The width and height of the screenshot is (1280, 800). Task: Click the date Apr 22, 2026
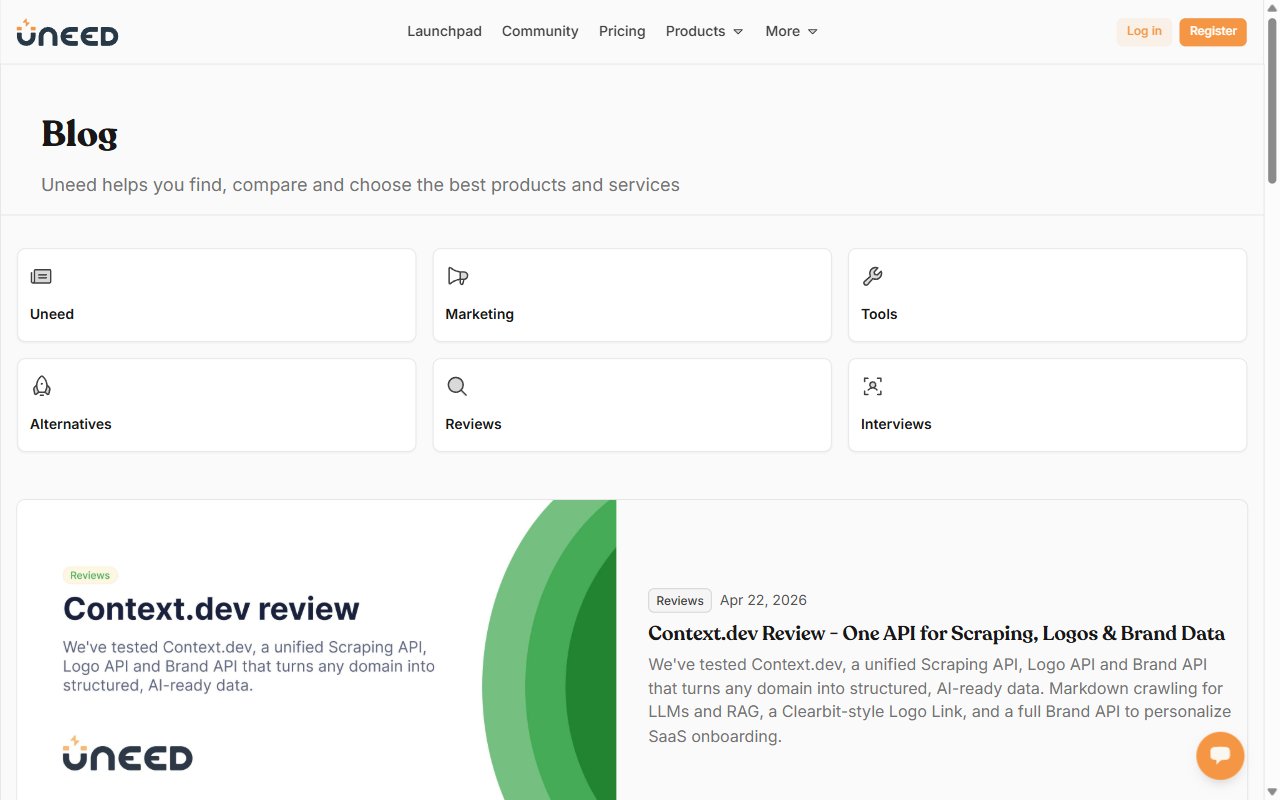(763, 600)
